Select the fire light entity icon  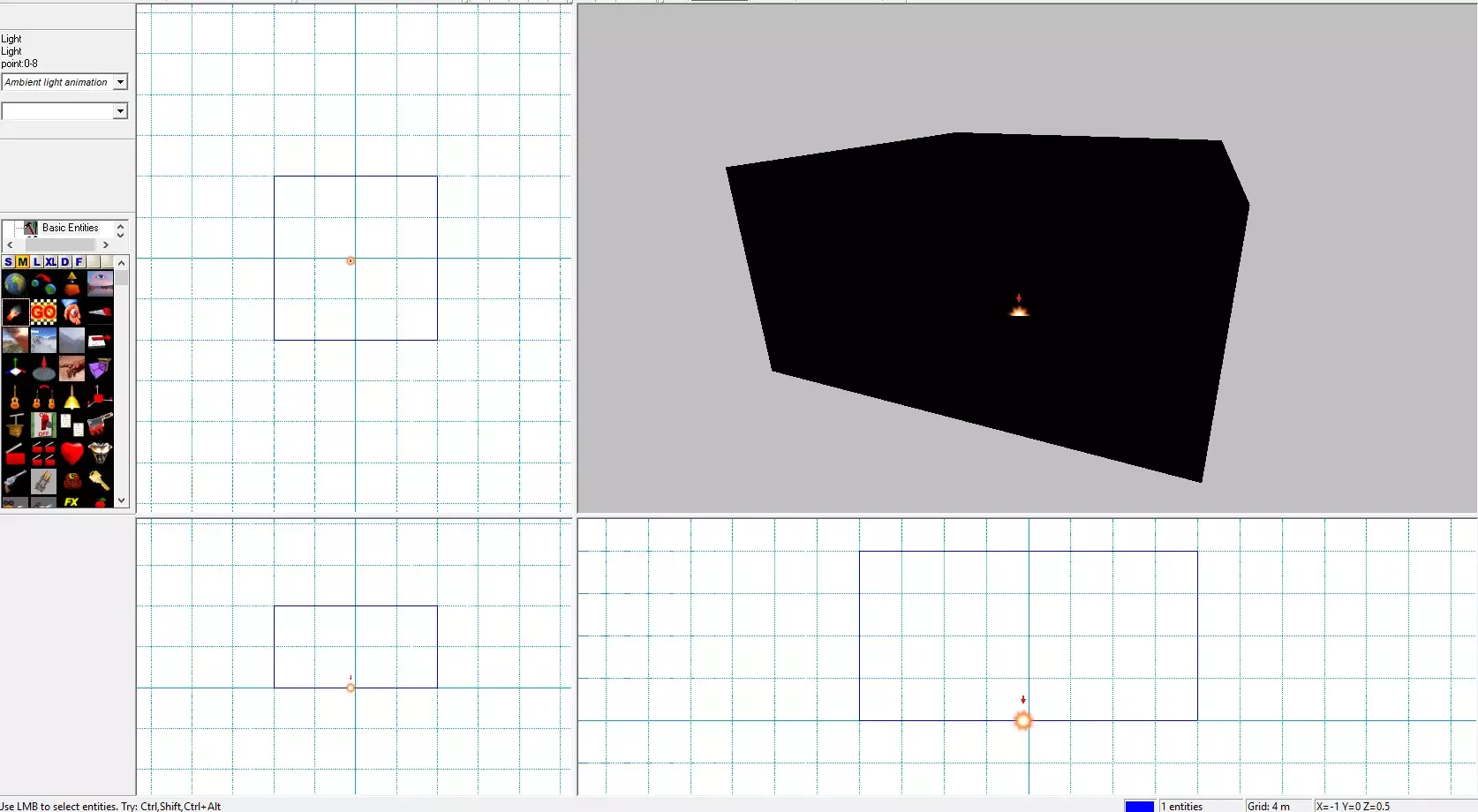15,312
